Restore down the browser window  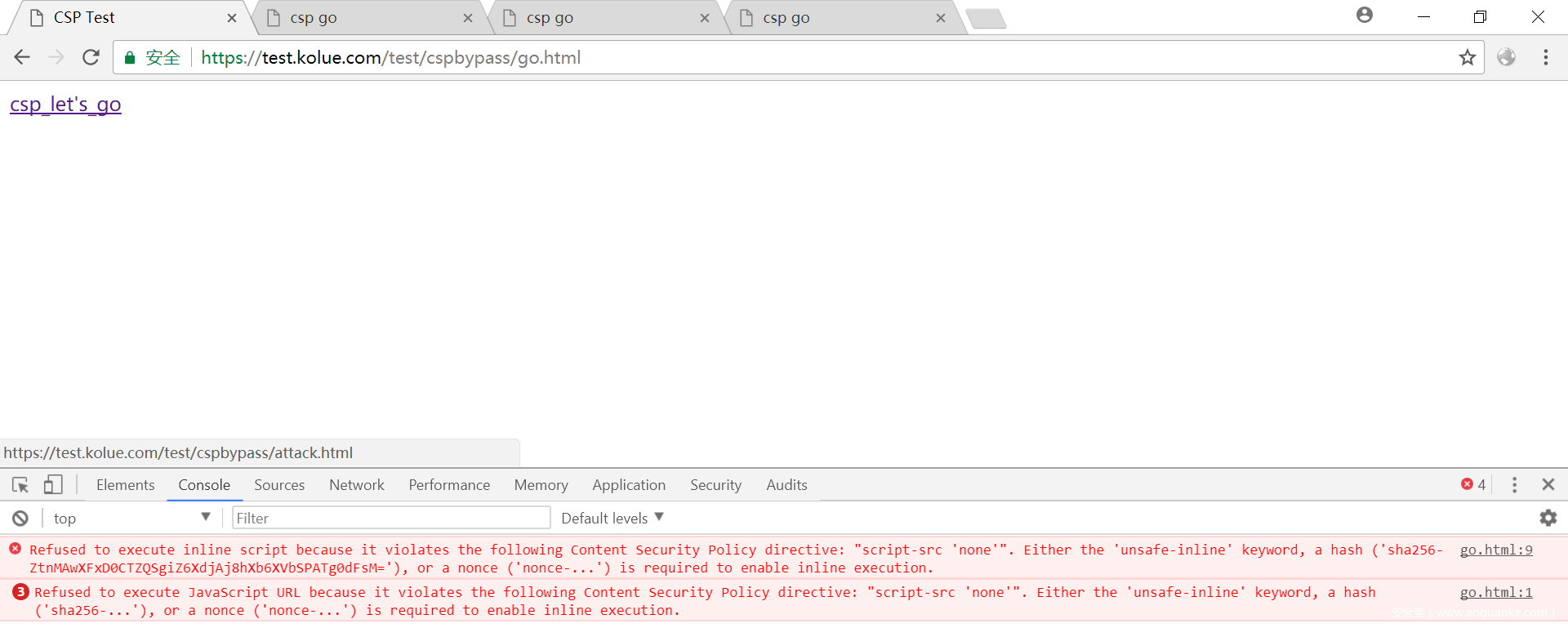pos(1480,16)
